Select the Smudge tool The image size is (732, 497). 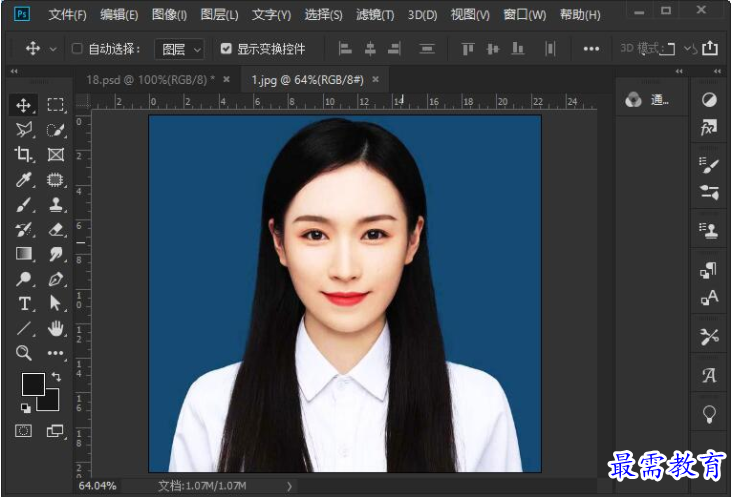click(56, 254)
